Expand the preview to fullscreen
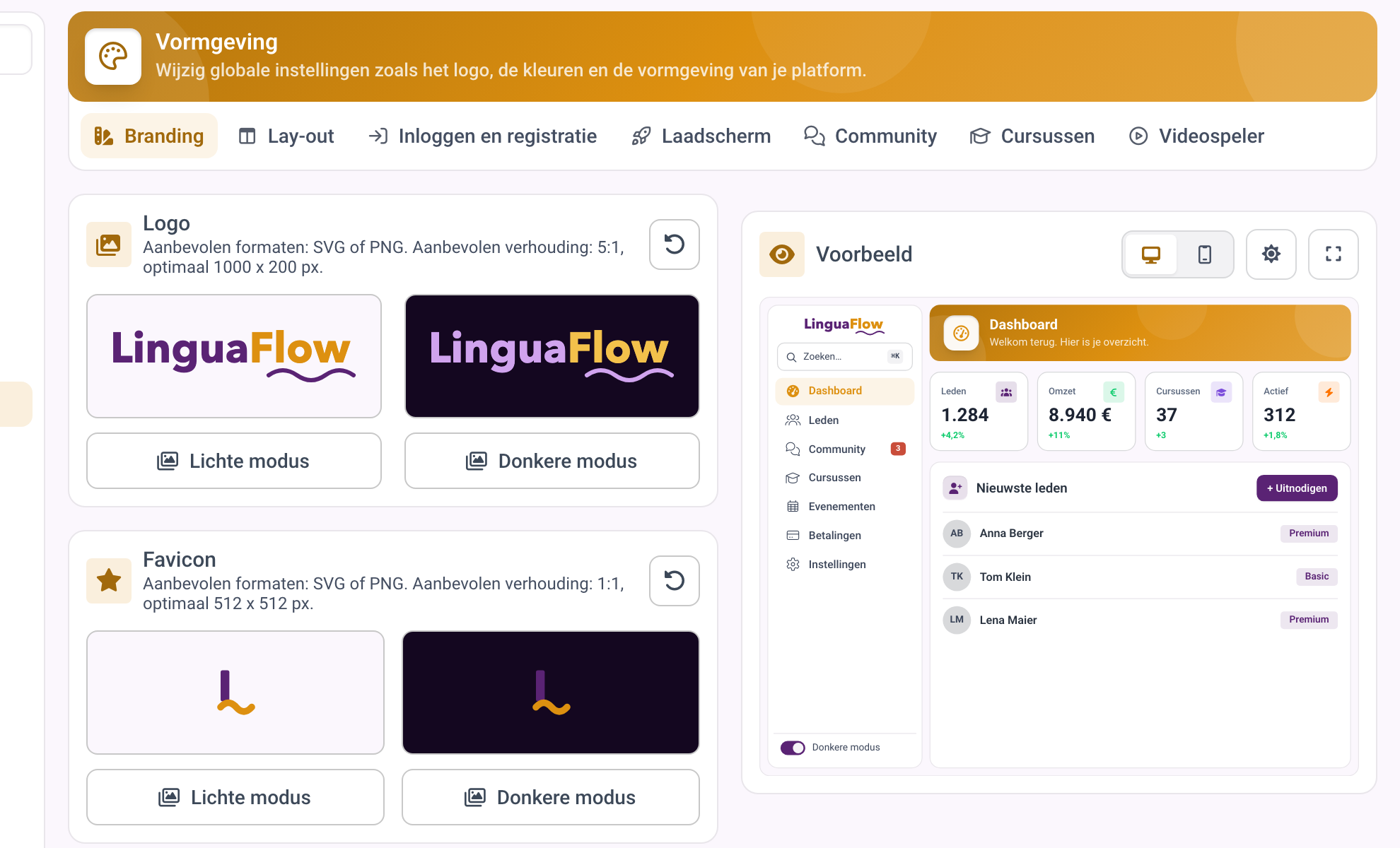The height and width of the screenshot is (848, 1400). [1334, 254]
